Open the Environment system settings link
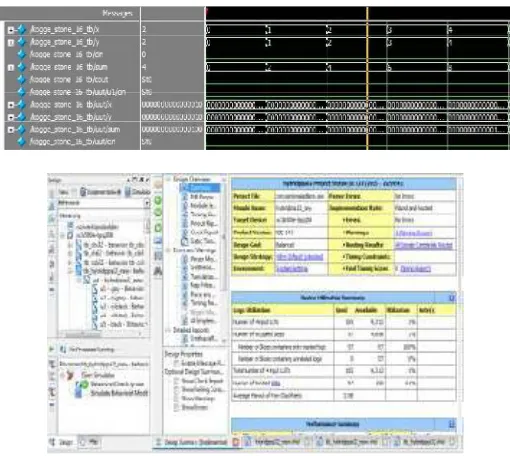Screen dimensions: 510x456 click(292, 269)
